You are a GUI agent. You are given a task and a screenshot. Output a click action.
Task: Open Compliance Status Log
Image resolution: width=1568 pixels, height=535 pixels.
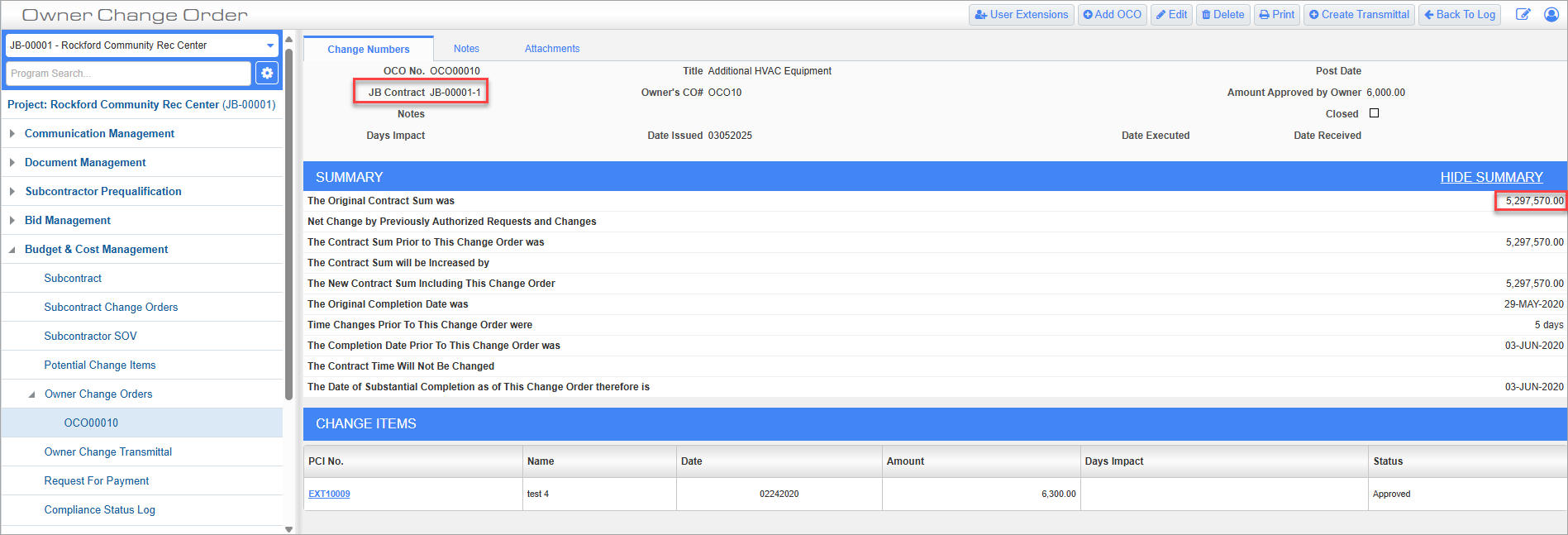100,509
